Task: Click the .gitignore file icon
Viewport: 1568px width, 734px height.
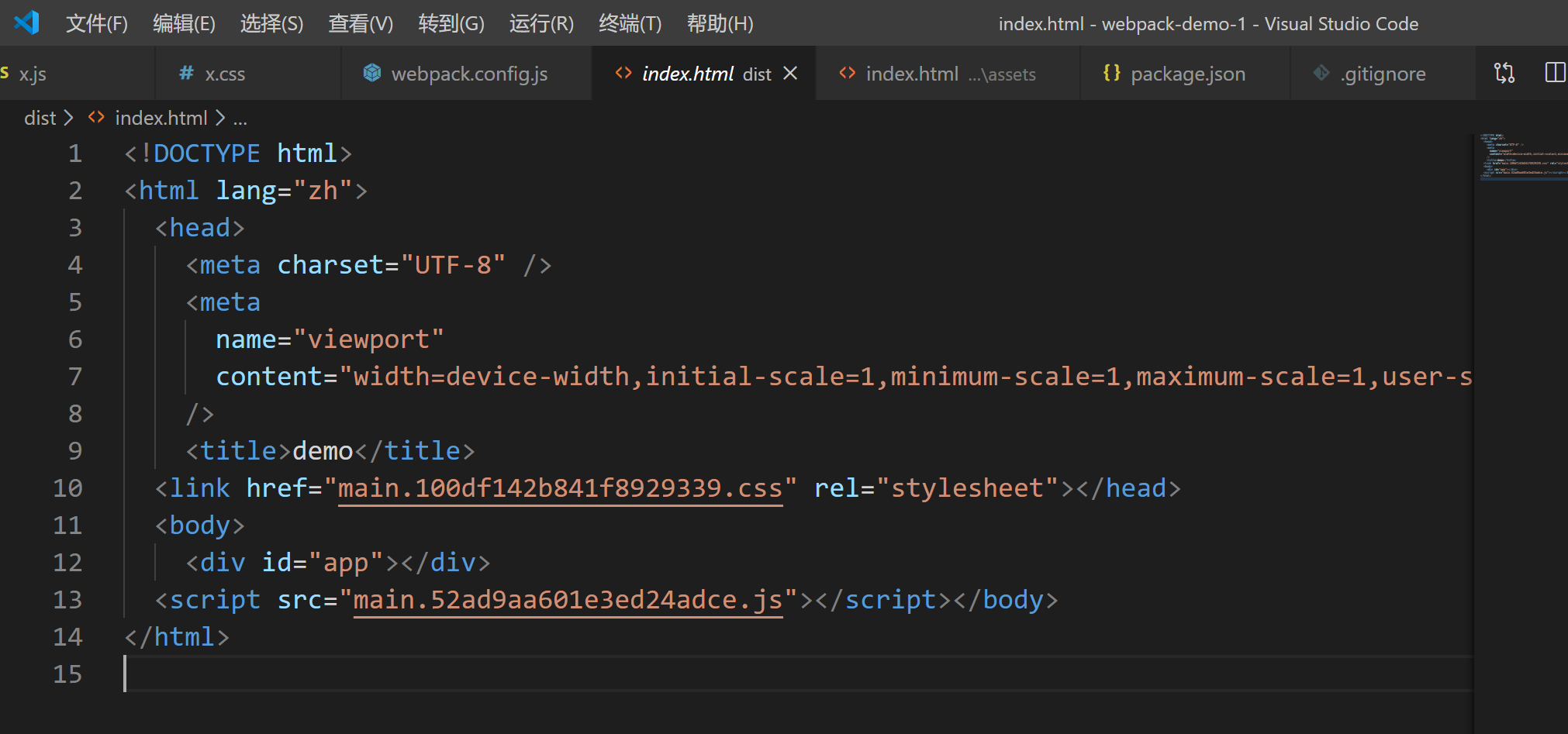Action: pos(1321,73)
